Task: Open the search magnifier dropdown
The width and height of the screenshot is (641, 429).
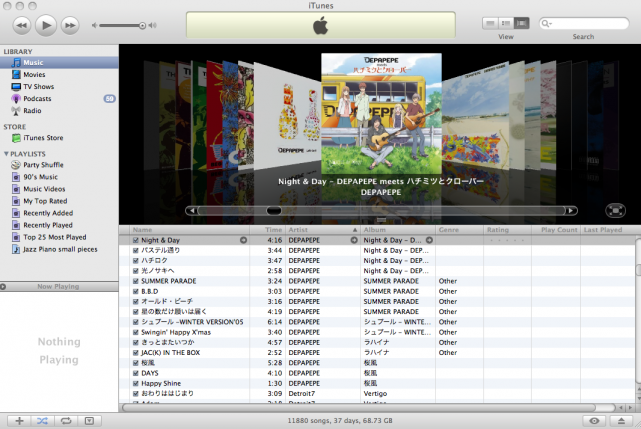Action: (546, 24)
